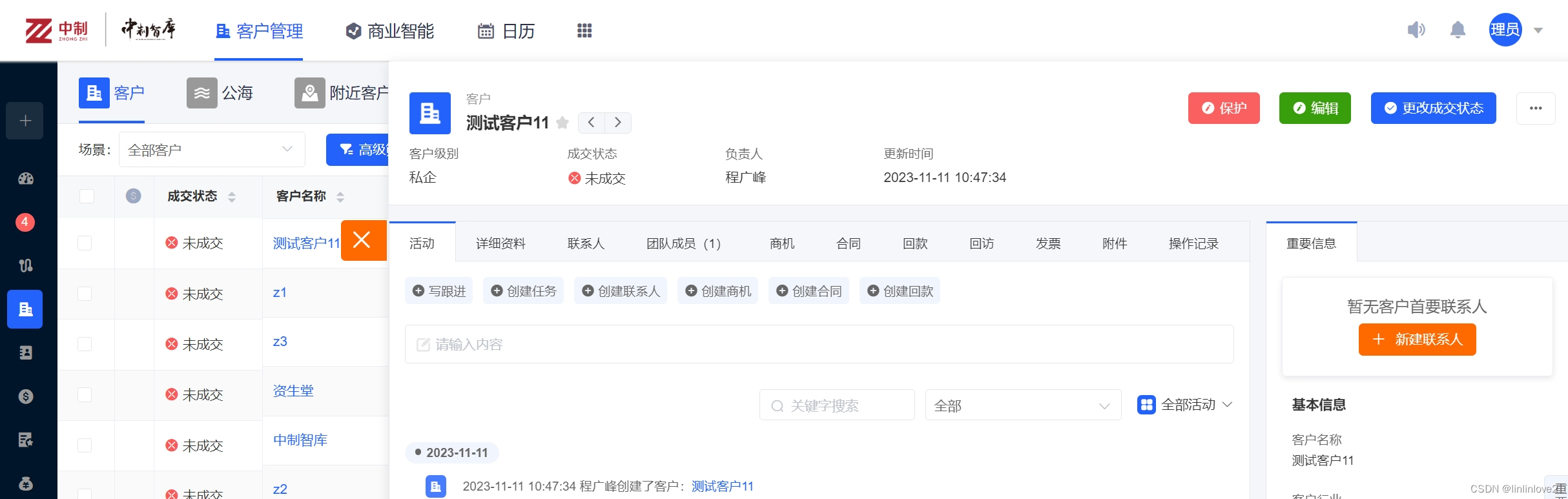
Task: Switch to the 合同 tab
Action: (x=849, y=243)
